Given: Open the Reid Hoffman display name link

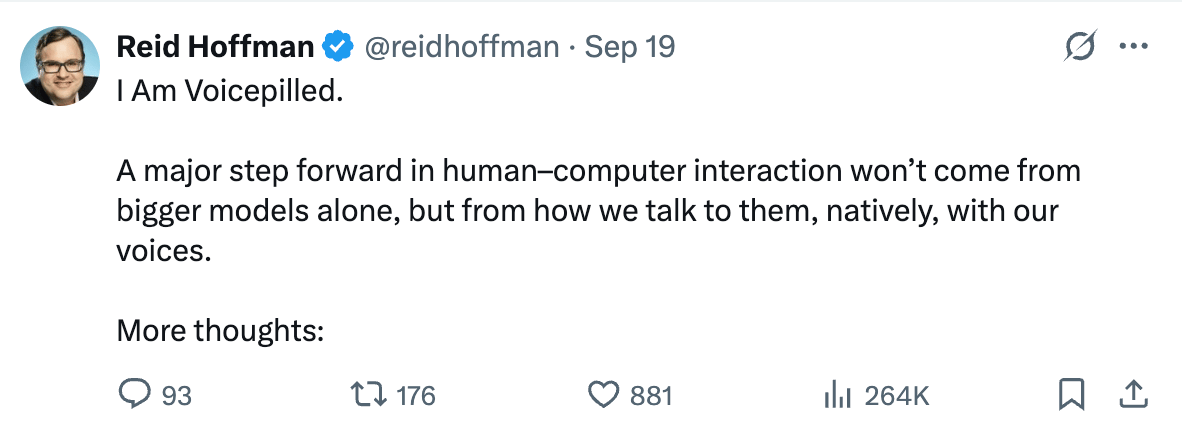Looking at the screenshot, I should [x=215, y=46].
